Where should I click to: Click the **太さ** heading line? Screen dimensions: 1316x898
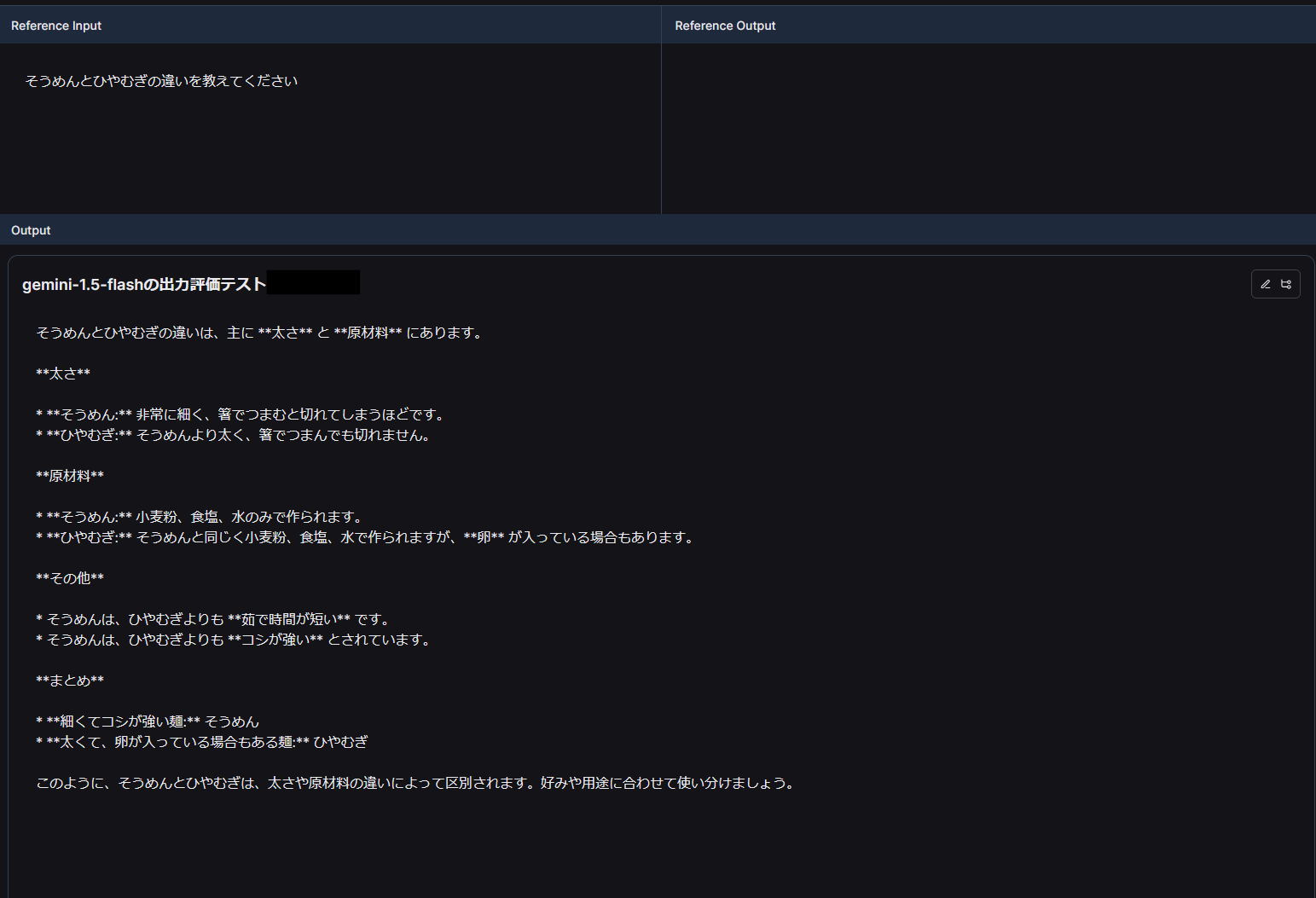(x=63, y=374)
